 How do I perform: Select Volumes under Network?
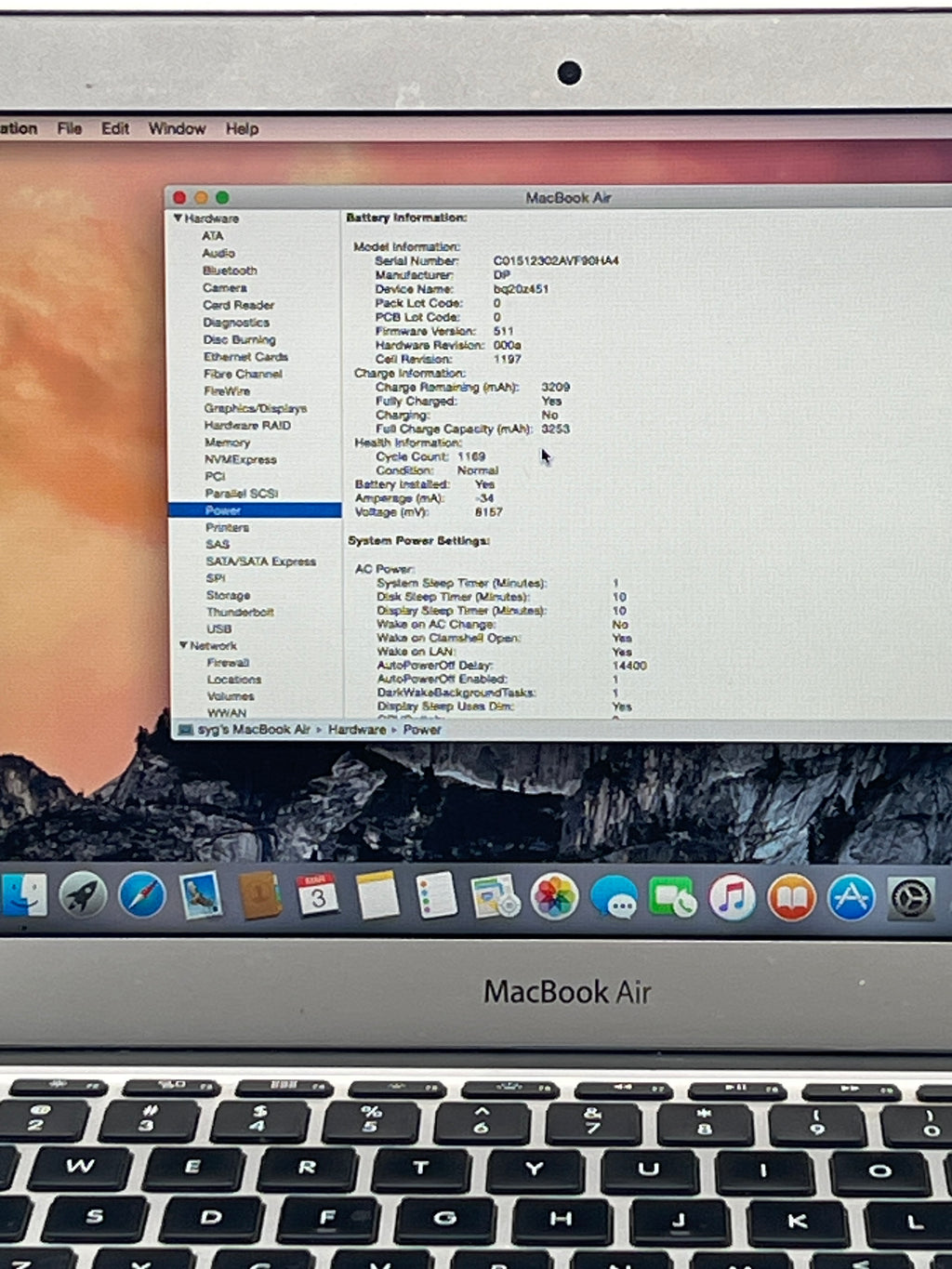click(231, 696)
